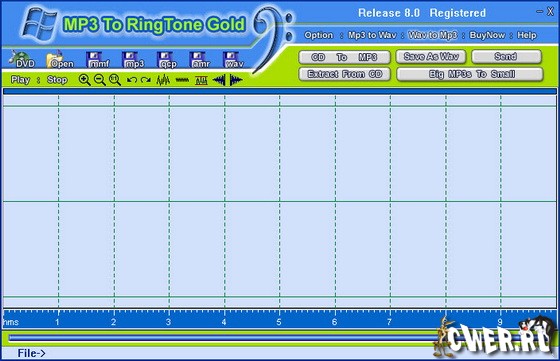This screenshot has height=361, width=560.
Task: Save ringtone as amr format
Action: click(200, 60)
